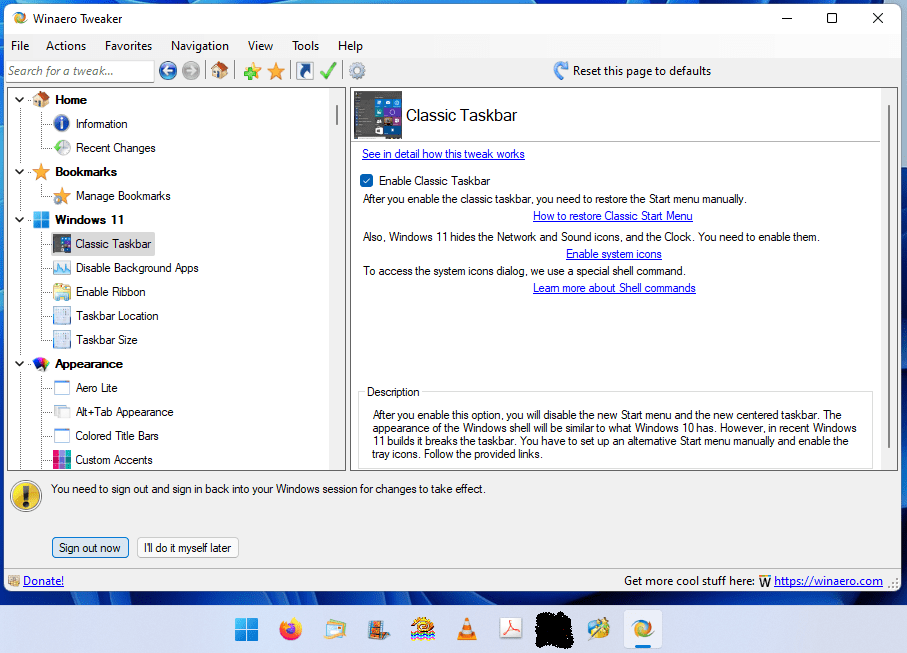Screen dimensions: 907x653
Task: Open the Tools menu
Action: (x=305, y=46)
